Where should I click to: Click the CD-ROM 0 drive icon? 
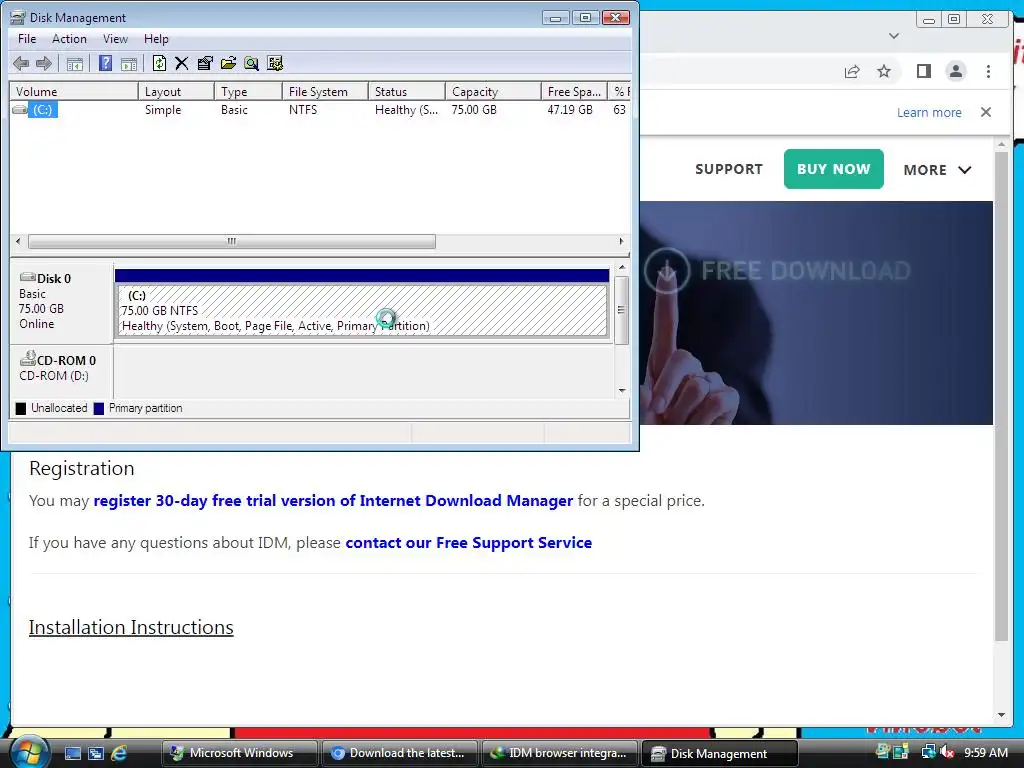coord(27,359)
